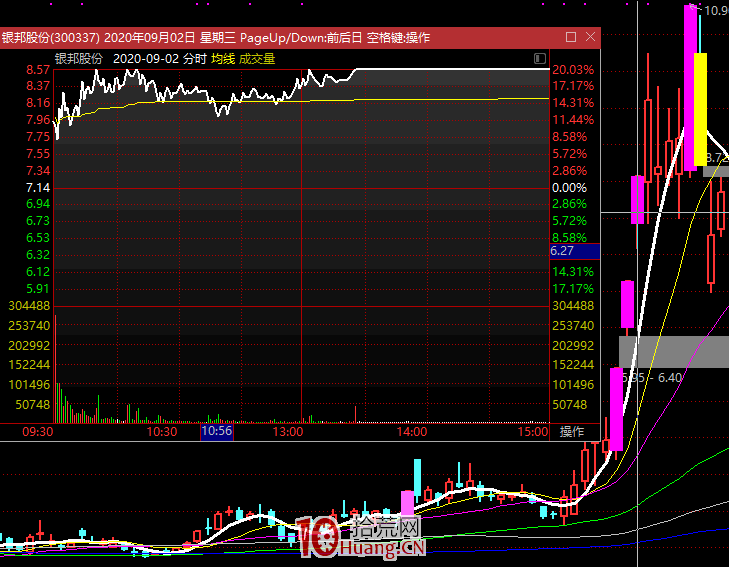Click the 分时 intraday chart label
The width and height of the screenshot is (729, 567).
pos(194,59)
